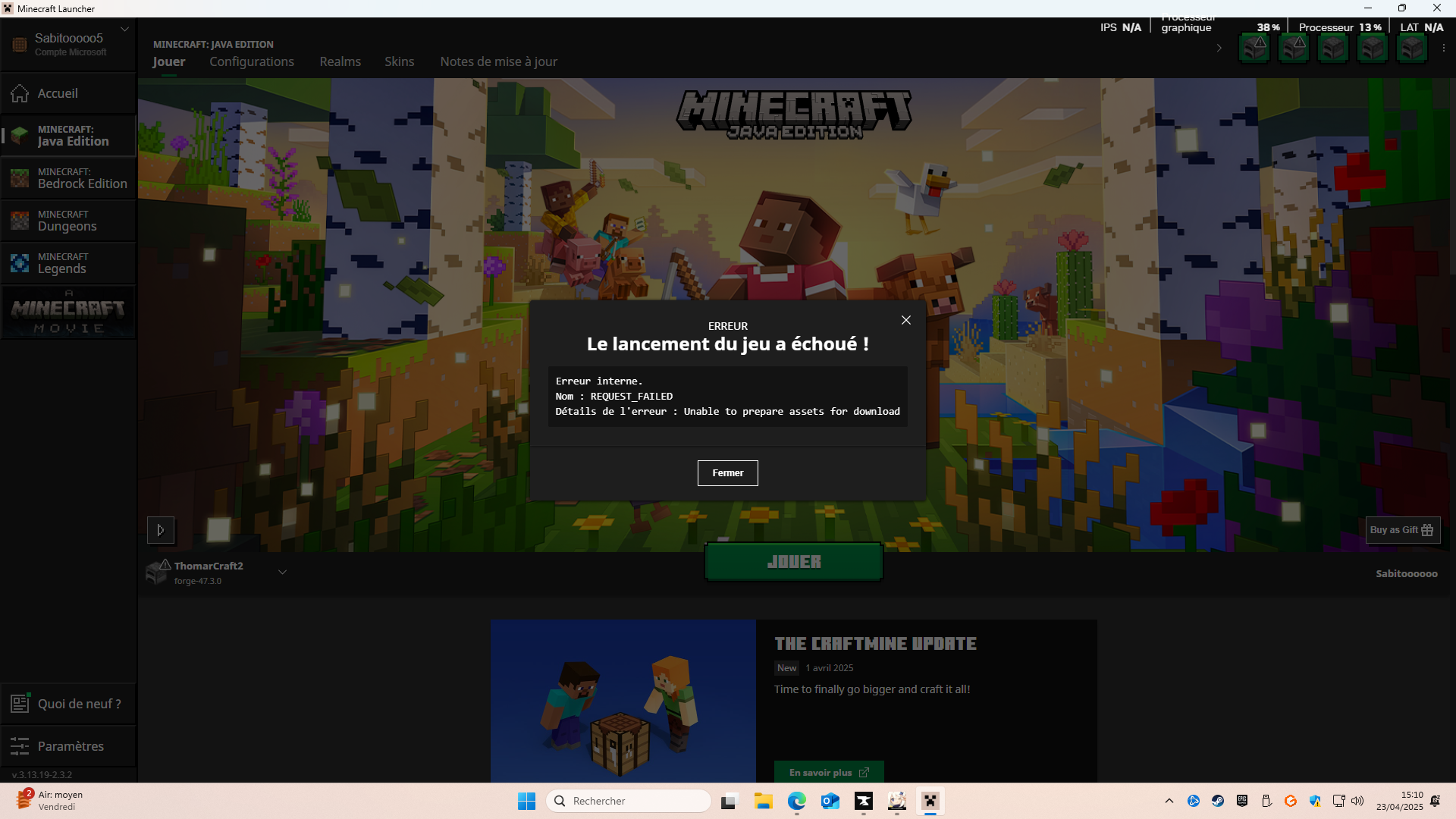1456x819 pixels.
Task: Click the REQUEST_FAILED error name text
Action: 632,397
